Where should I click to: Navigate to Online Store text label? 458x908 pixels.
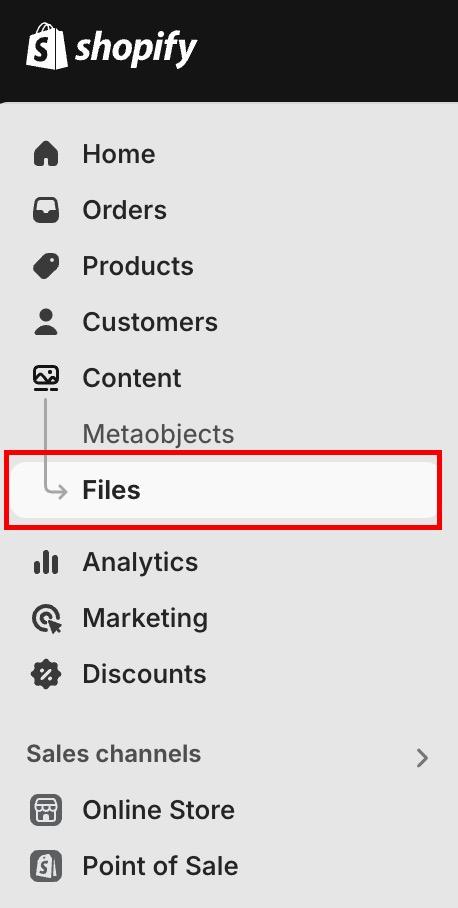(159, 810)
